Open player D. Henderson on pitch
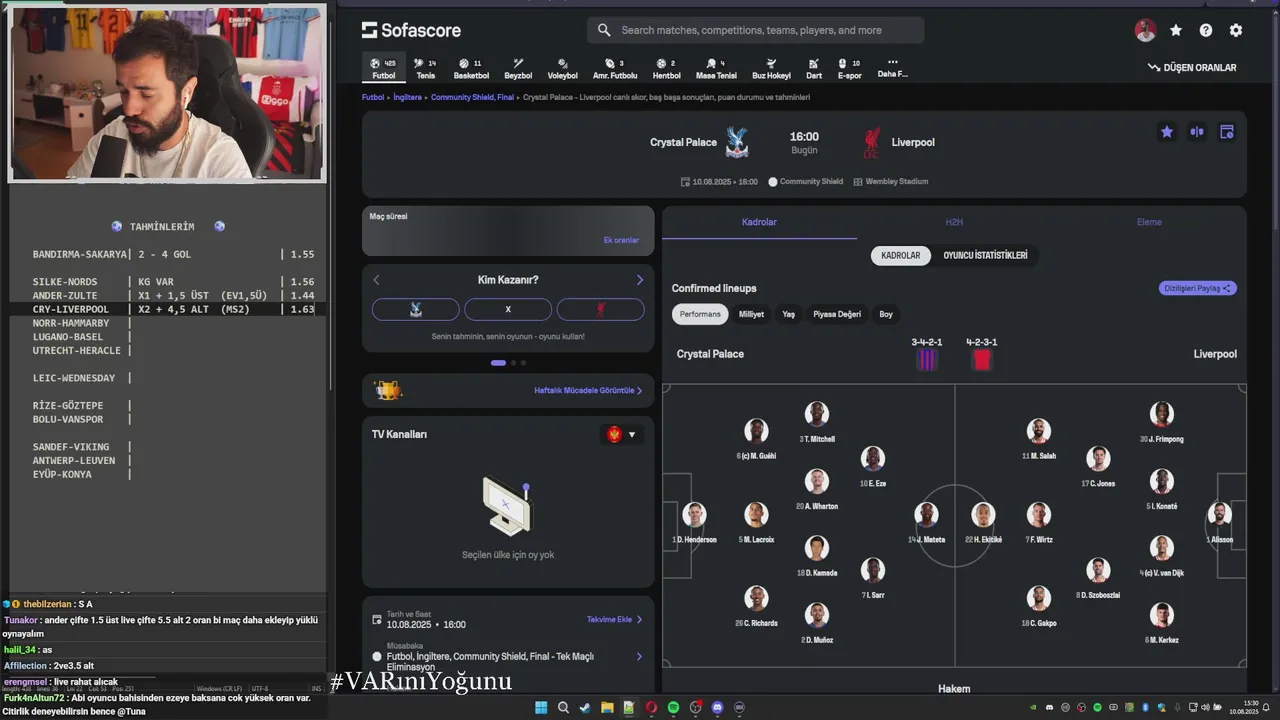 click(694, 522)
